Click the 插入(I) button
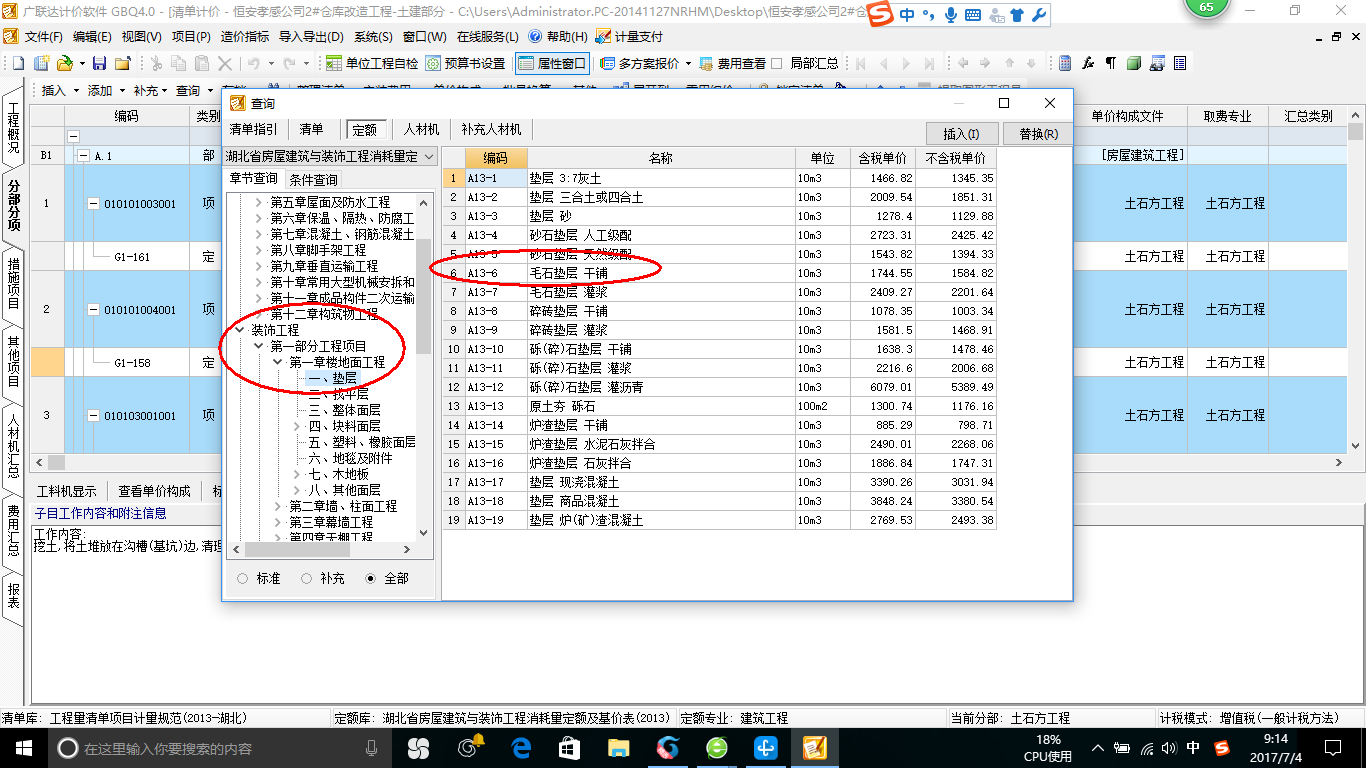This screenshot has width=1366, height=768. tap(961, 133)
